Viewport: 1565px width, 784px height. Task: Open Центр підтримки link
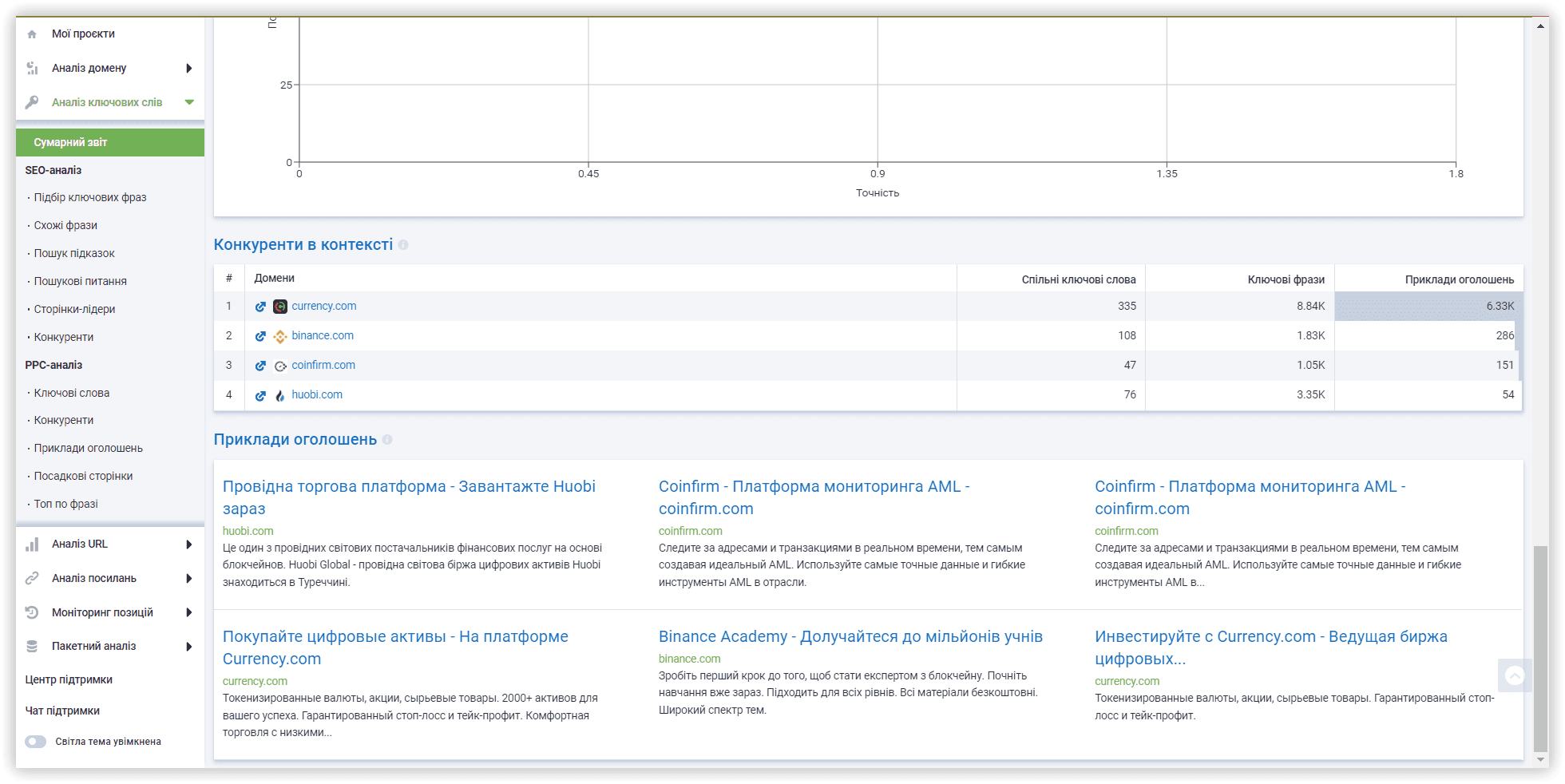pyautogui.click(x=69, y=679)
